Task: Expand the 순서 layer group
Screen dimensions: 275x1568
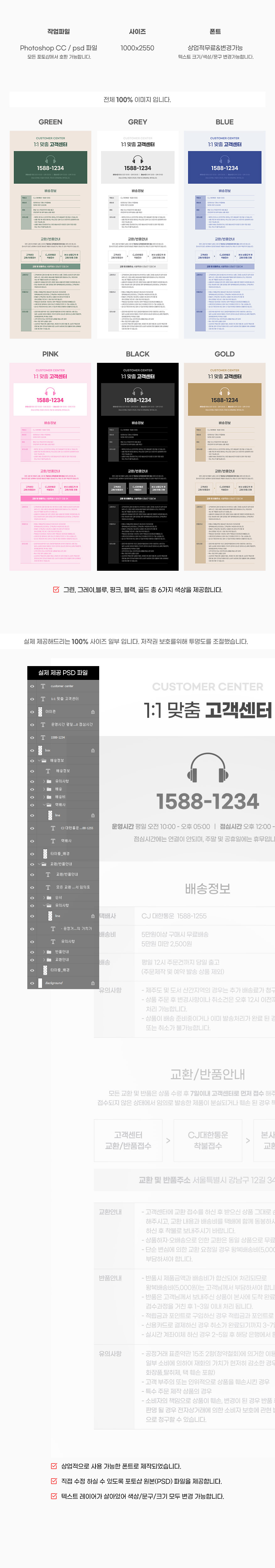Action: coord(44,897)
